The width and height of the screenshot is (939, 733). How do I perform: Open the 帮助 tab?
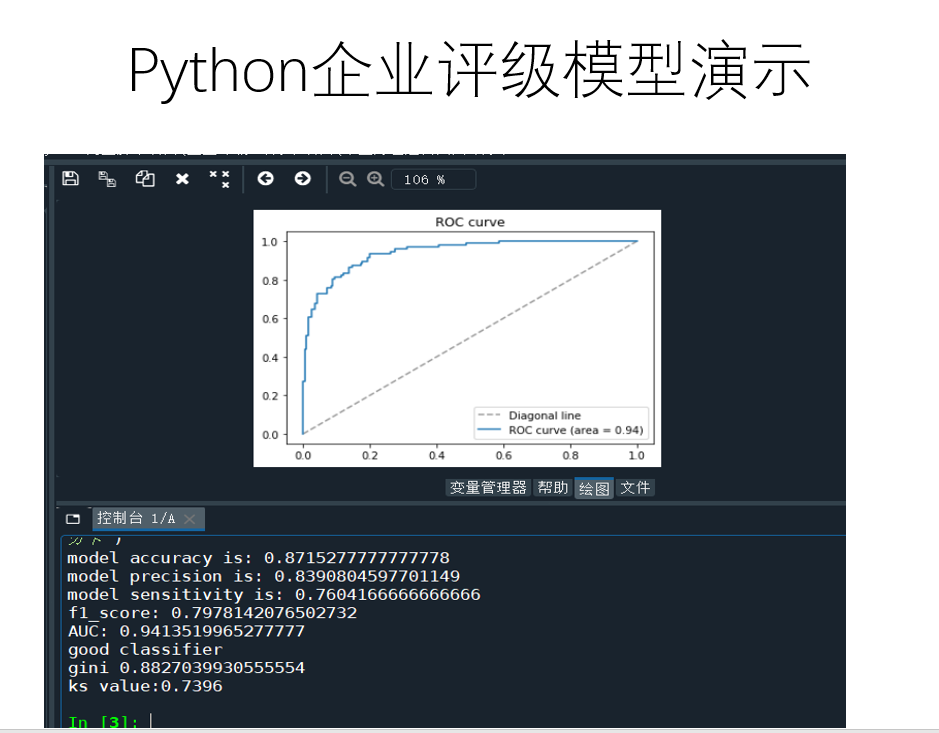tap(552, 487)
